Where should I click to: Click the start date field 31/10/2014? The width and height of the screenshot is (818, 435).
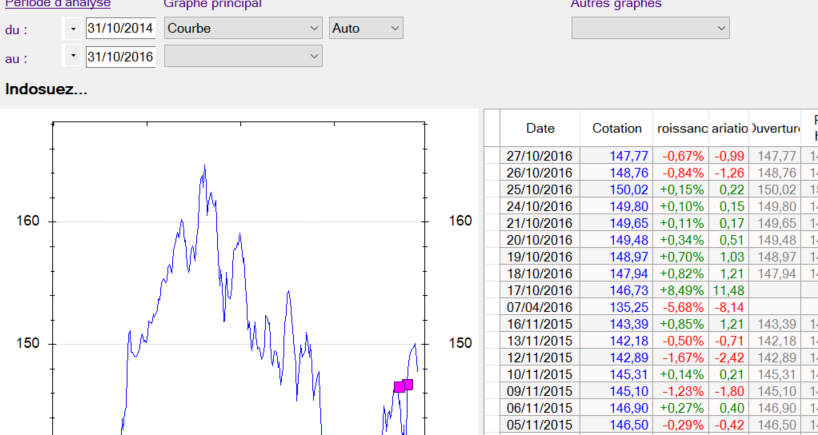coord(120,28)
